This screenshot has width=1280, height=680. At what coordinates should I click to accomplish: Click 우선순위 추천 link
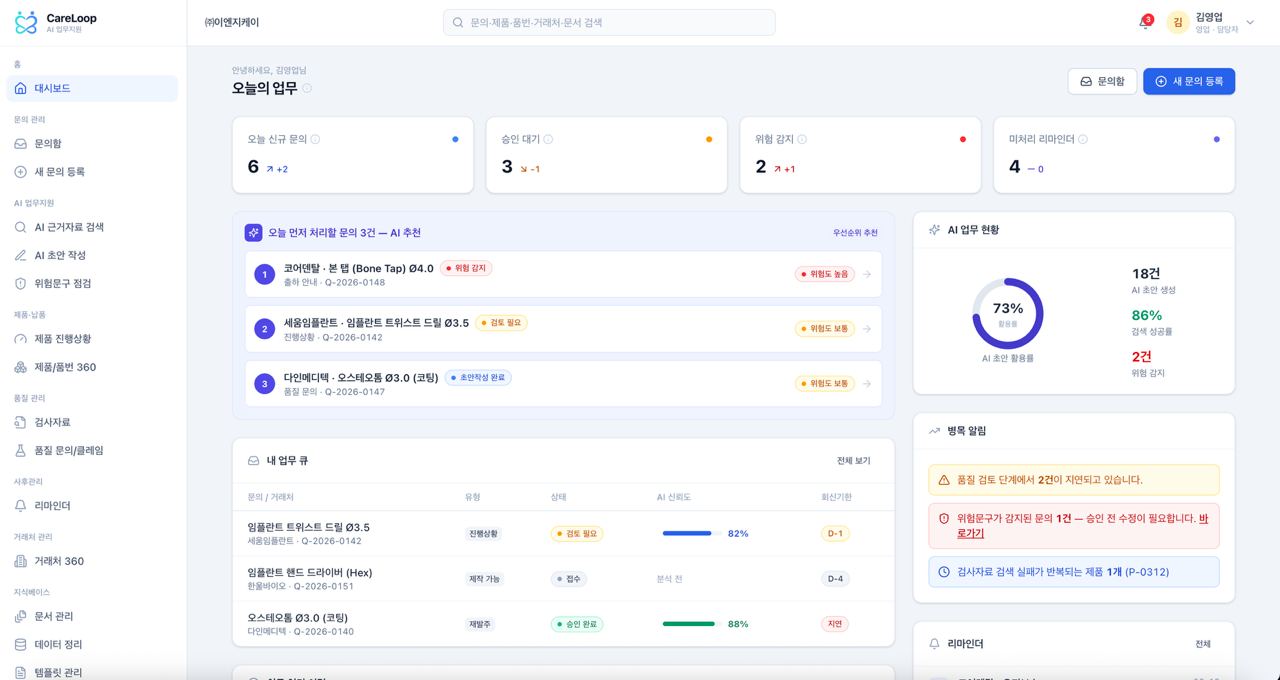(855, 233)
